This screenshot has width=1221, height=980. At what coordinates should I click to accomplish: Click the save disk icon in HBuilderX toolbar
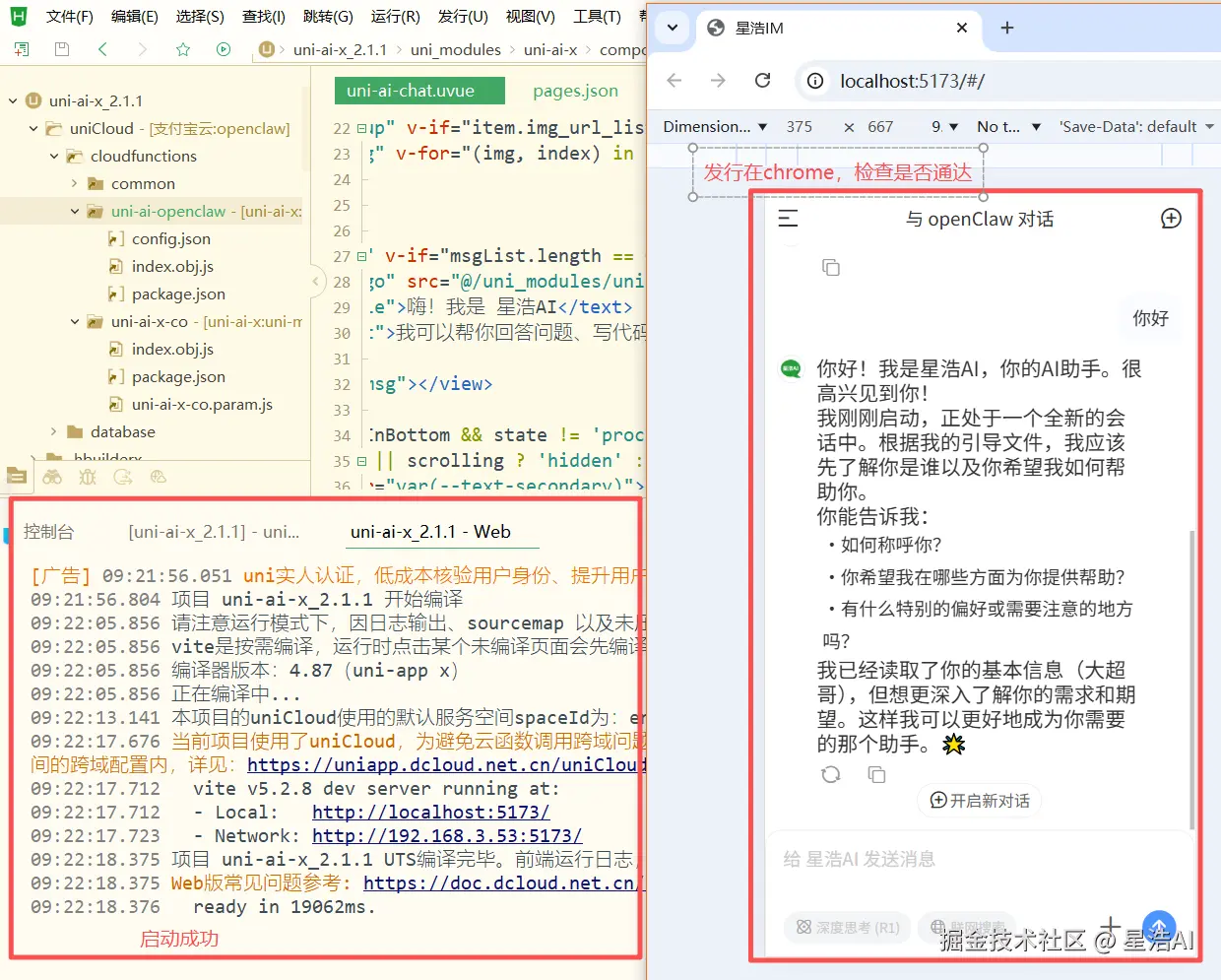[x=62, y=49]
